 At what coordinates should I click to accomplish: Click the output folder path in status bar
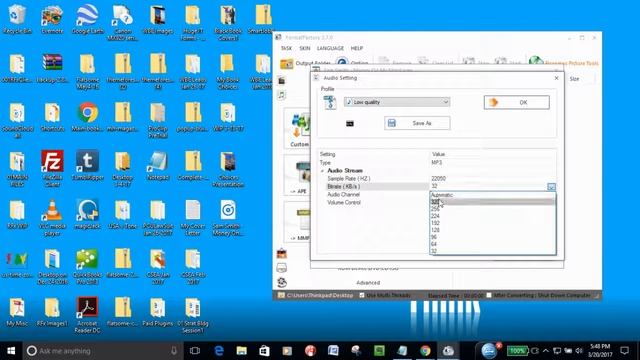(320, 295)
